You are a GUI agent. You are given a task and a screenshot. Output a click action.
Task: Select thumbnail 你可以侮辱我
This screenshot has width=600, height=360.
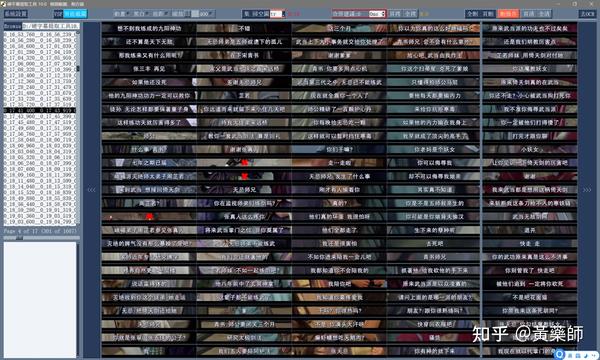(x=434, y=163)
